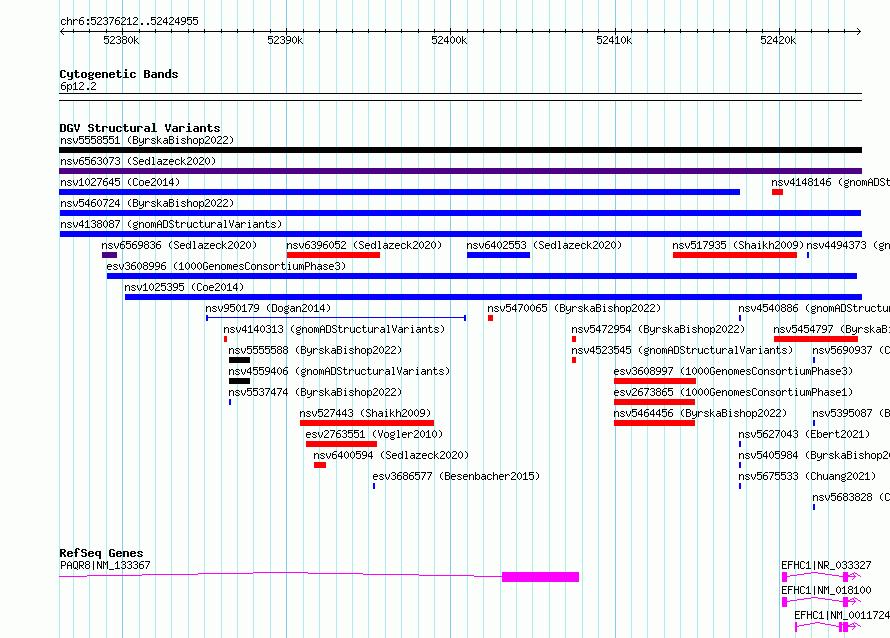Open the nsv5627043 (Ebert2021) label
The image size is (890, 638).
[804, 434]
